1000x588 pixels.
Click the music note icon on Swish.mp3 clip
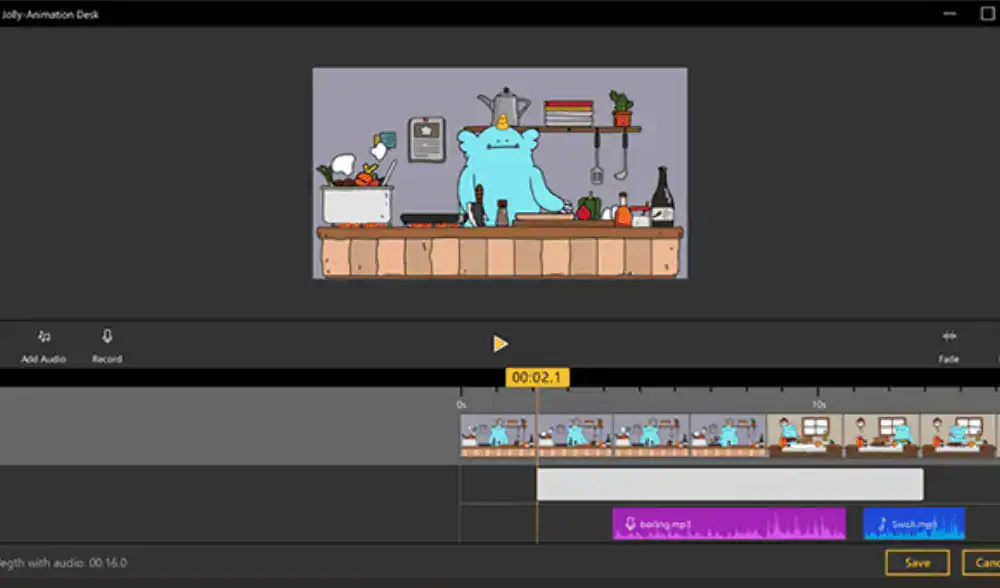882,524
